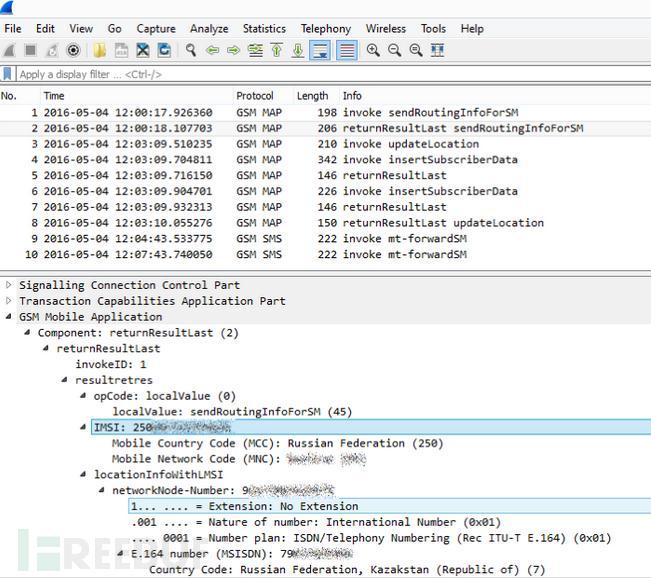Click the find packet magnifier icon
The width and height of the screenshot is (651, 578).
click(x=190, y=50)
